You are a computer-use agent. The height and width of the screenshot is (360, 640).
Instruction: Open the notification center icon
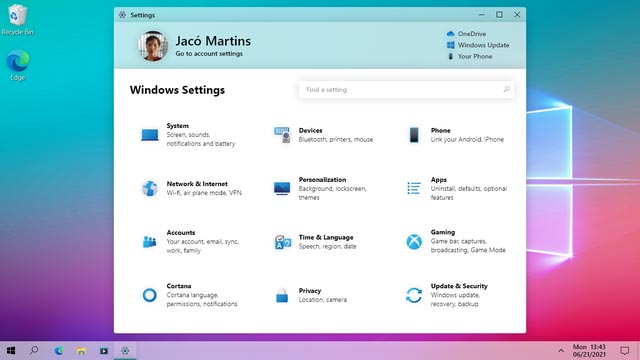pos(624,351)
